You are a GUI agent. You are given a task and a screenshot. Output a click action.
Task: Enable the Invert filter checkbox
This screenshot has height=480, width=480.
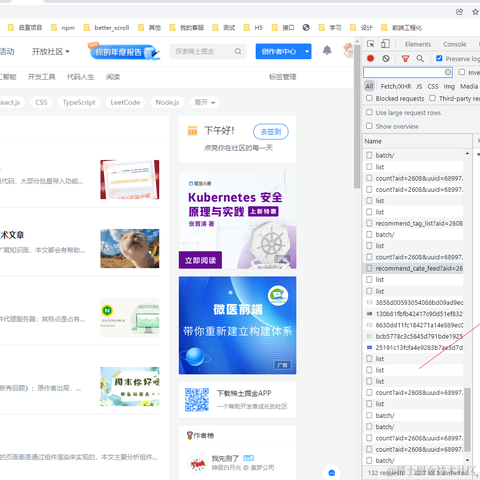(462, 72)
